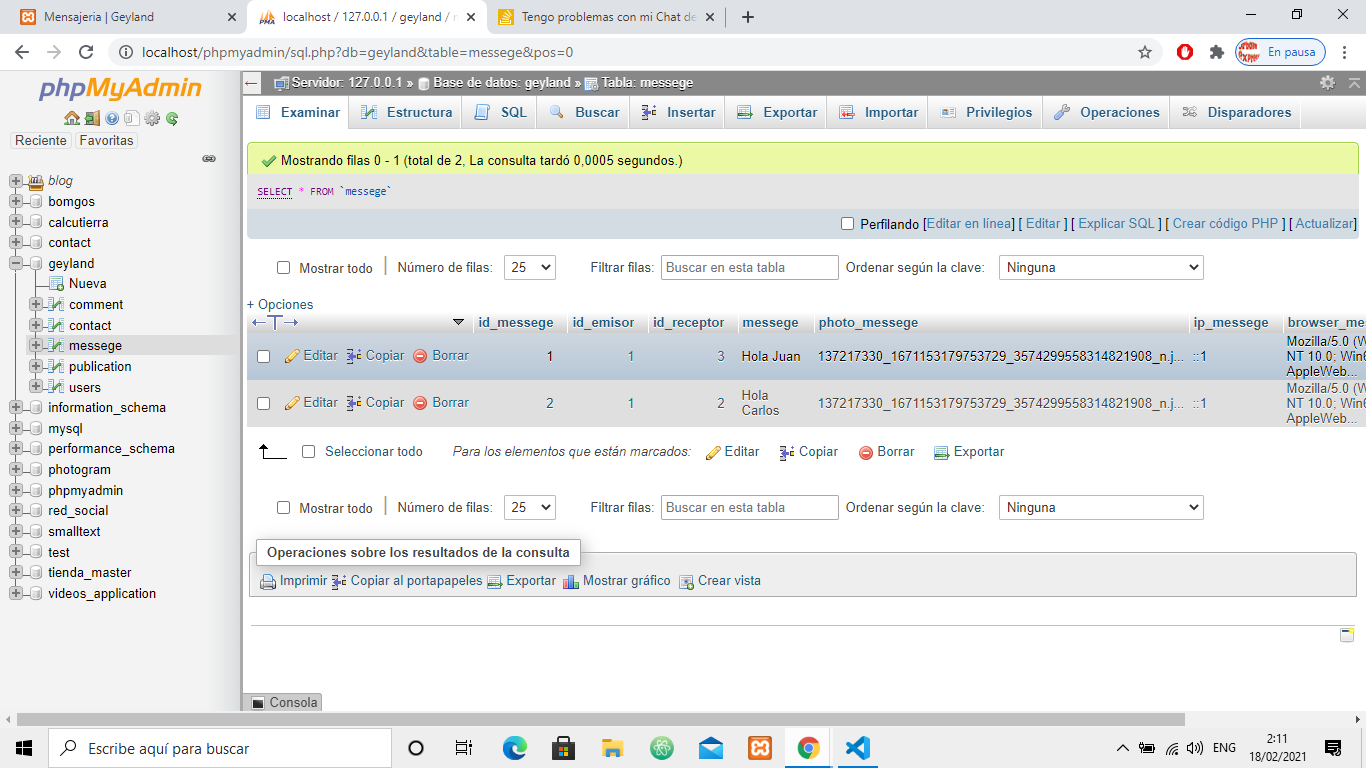Open the Buscar tab
The height and width of the screenshot is (768, 1366).
[584, 113]
